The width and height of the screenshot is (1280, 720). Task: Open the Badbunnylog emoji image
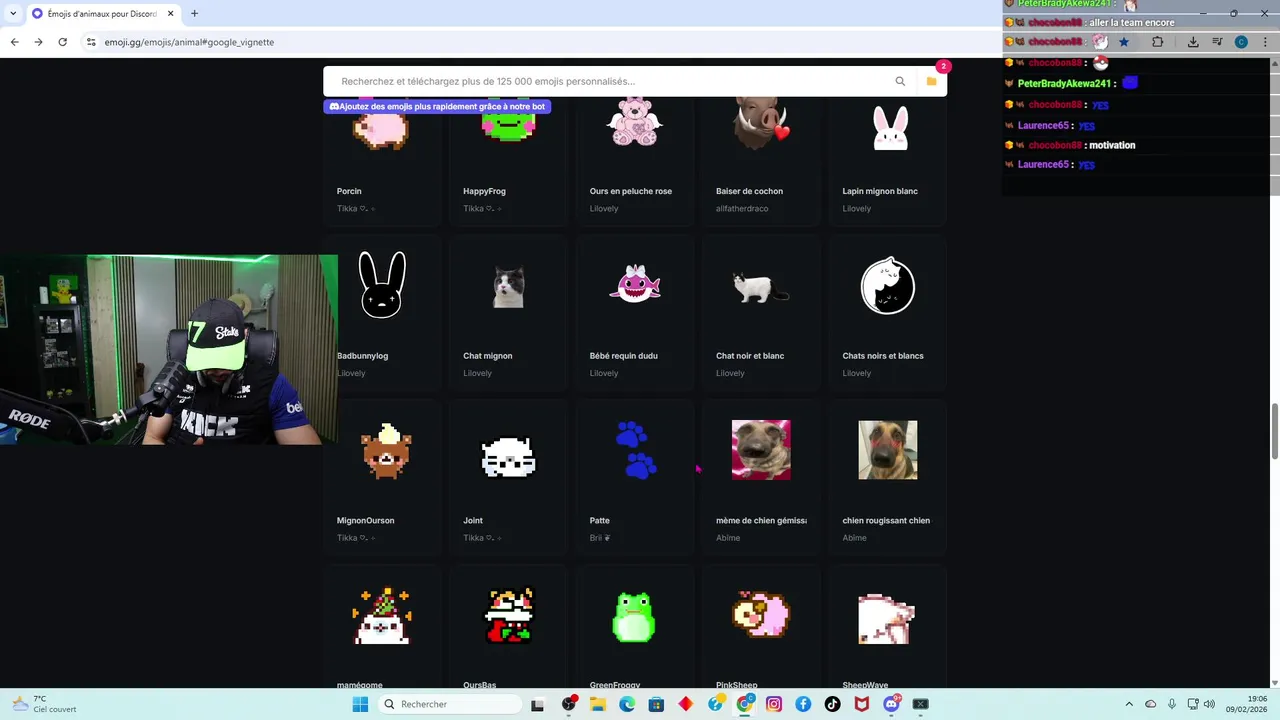[x=382, y=286]
